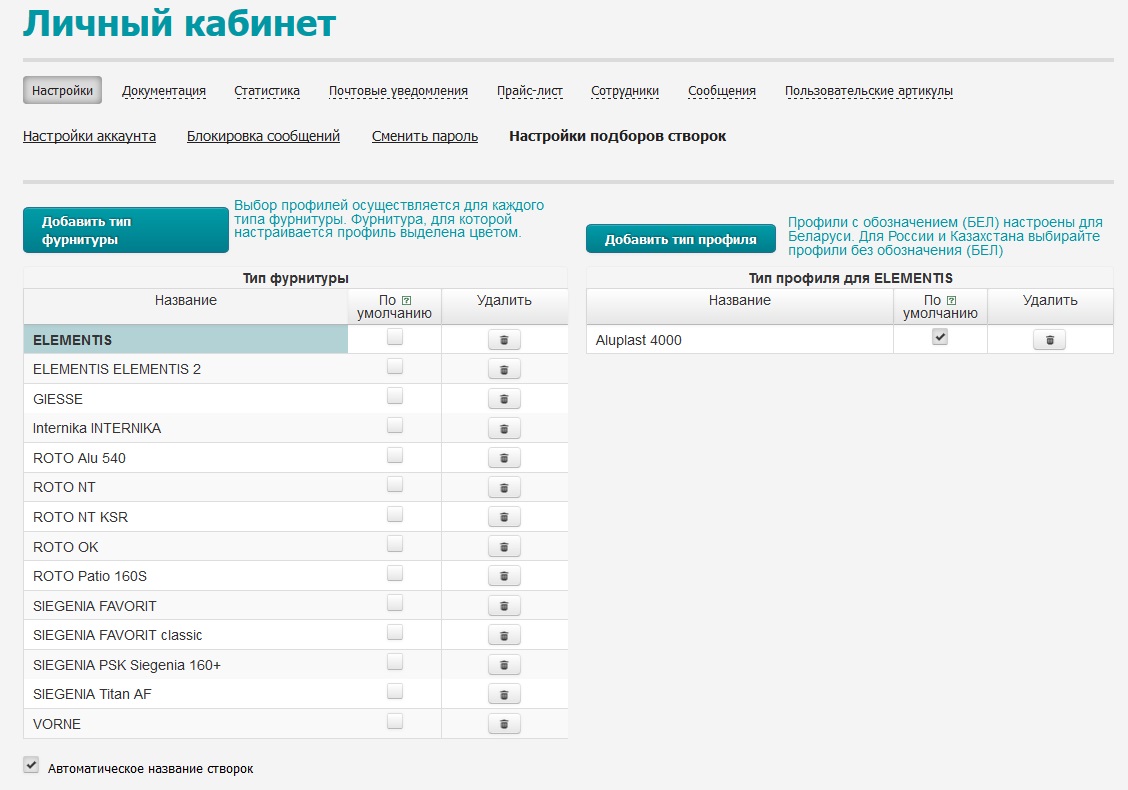Click the Добавить тип фурнитуры button
Viewport: 1128px width, 790px height.
click(125, 230)
